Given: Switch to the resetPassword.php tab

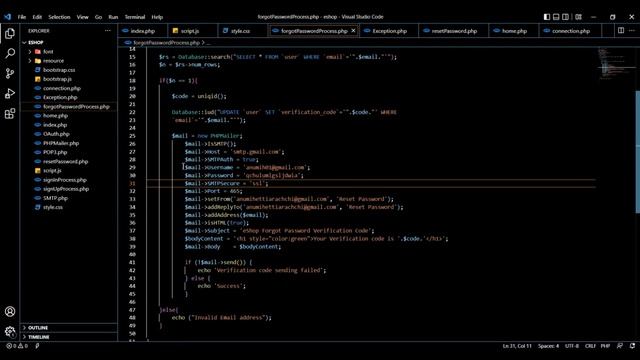Looking at the screenshot, I should 454,31.
